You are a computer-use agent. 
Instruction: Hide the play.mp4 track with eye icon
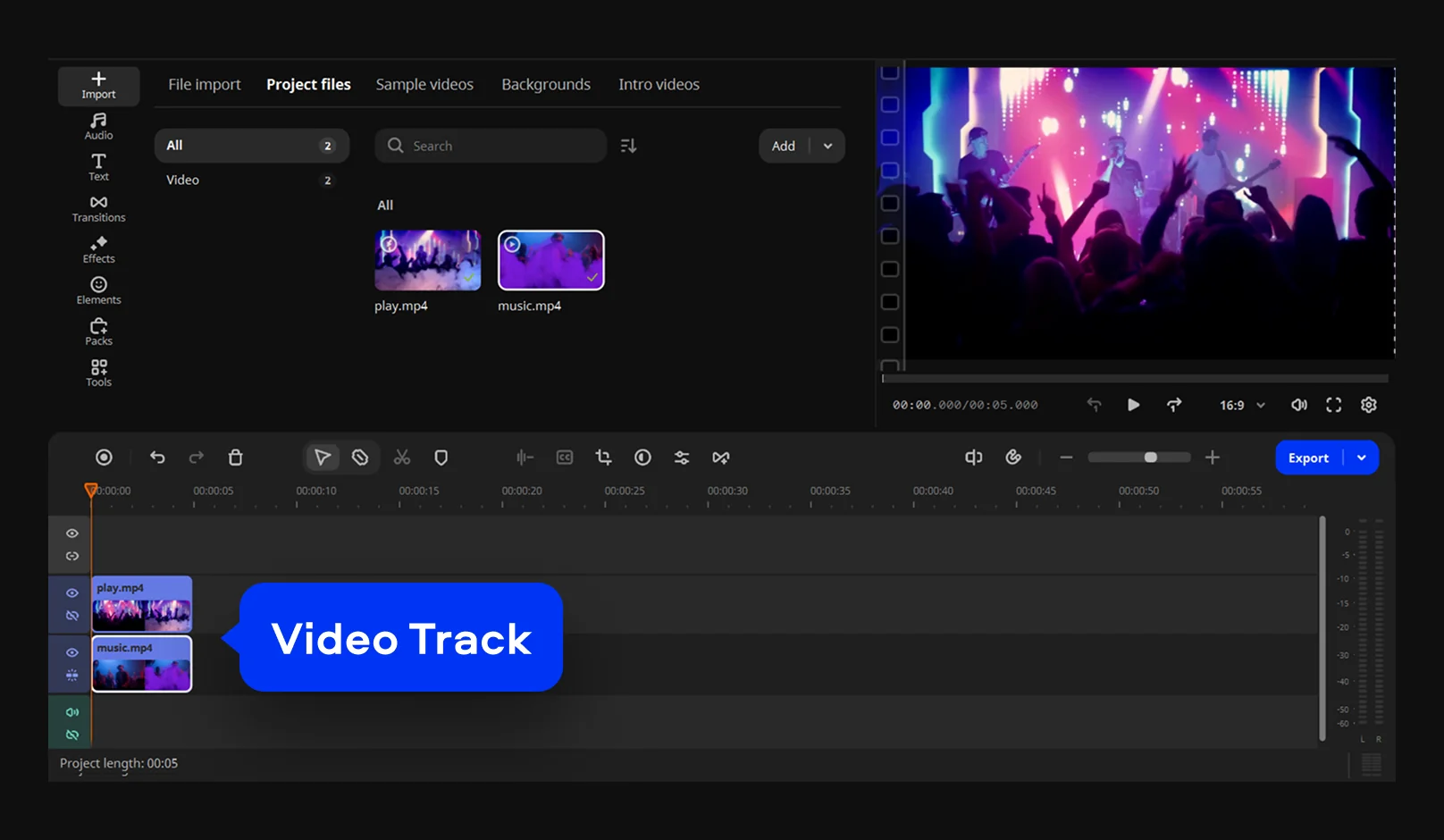click(72, 592)
